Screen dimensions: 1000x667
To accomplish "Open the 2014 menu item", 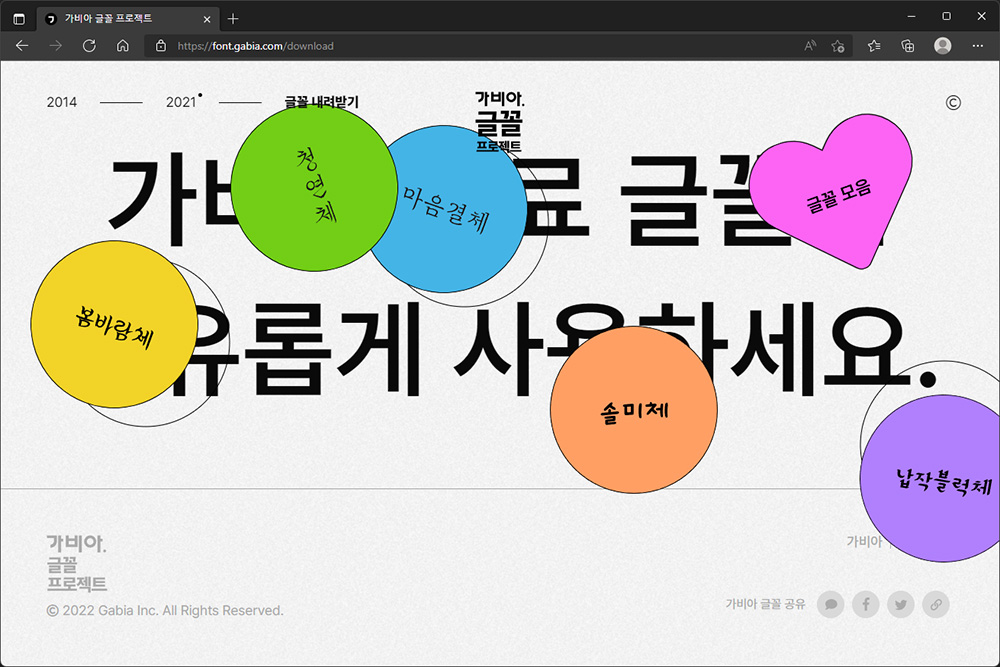I will [x=62, y=102].
